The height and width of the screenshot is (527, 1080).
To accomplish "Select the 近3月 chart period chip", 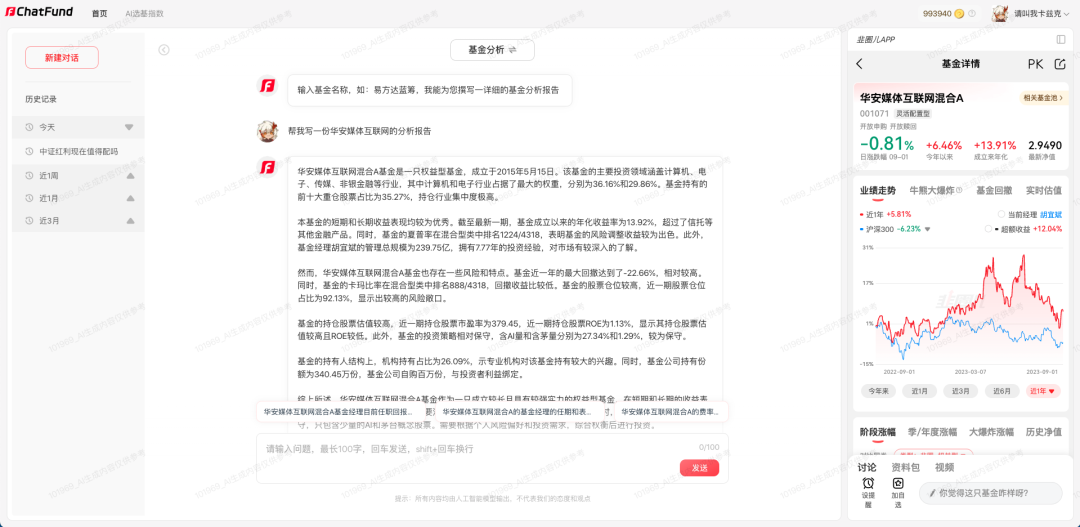I will pyautogui.click(x=961, y=391).
